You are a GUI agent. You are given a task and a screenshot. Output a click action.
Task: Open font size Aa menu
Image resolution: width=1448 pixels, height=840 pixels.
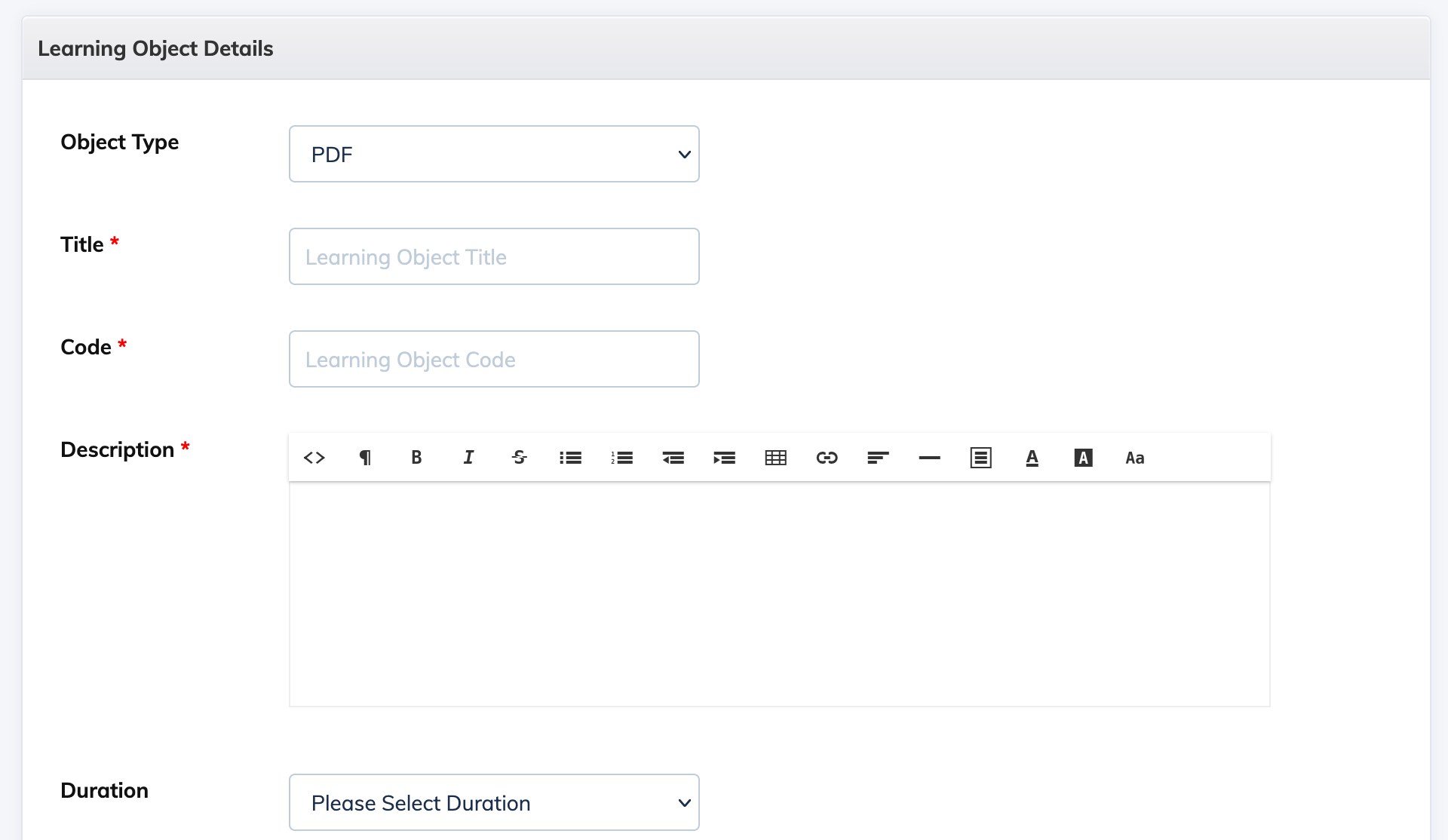coord(1135,458)
